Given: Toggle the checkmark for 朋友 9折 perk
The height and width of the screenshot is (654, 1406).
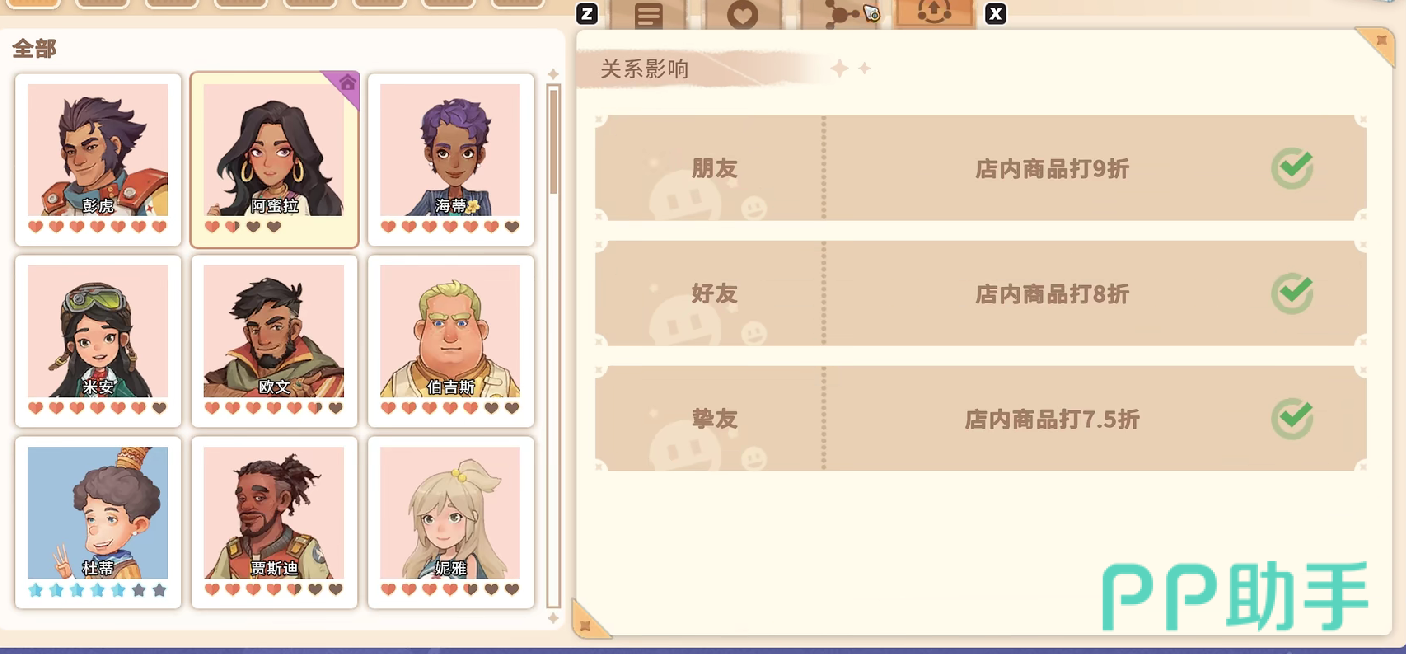Looking at the screenshot, I should coord(1292,168).
